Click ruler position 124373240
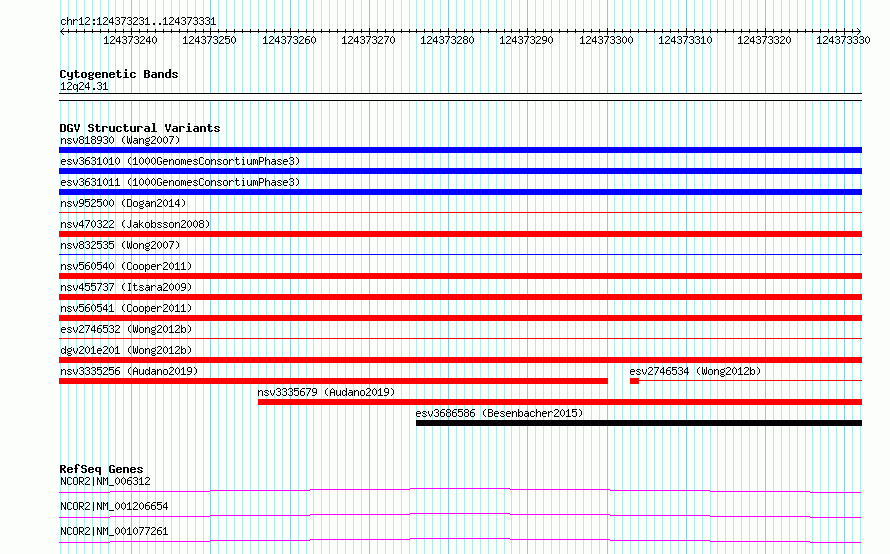Image resolution: width=890 pixels, height=554 pixels. [x=130, y=40]
